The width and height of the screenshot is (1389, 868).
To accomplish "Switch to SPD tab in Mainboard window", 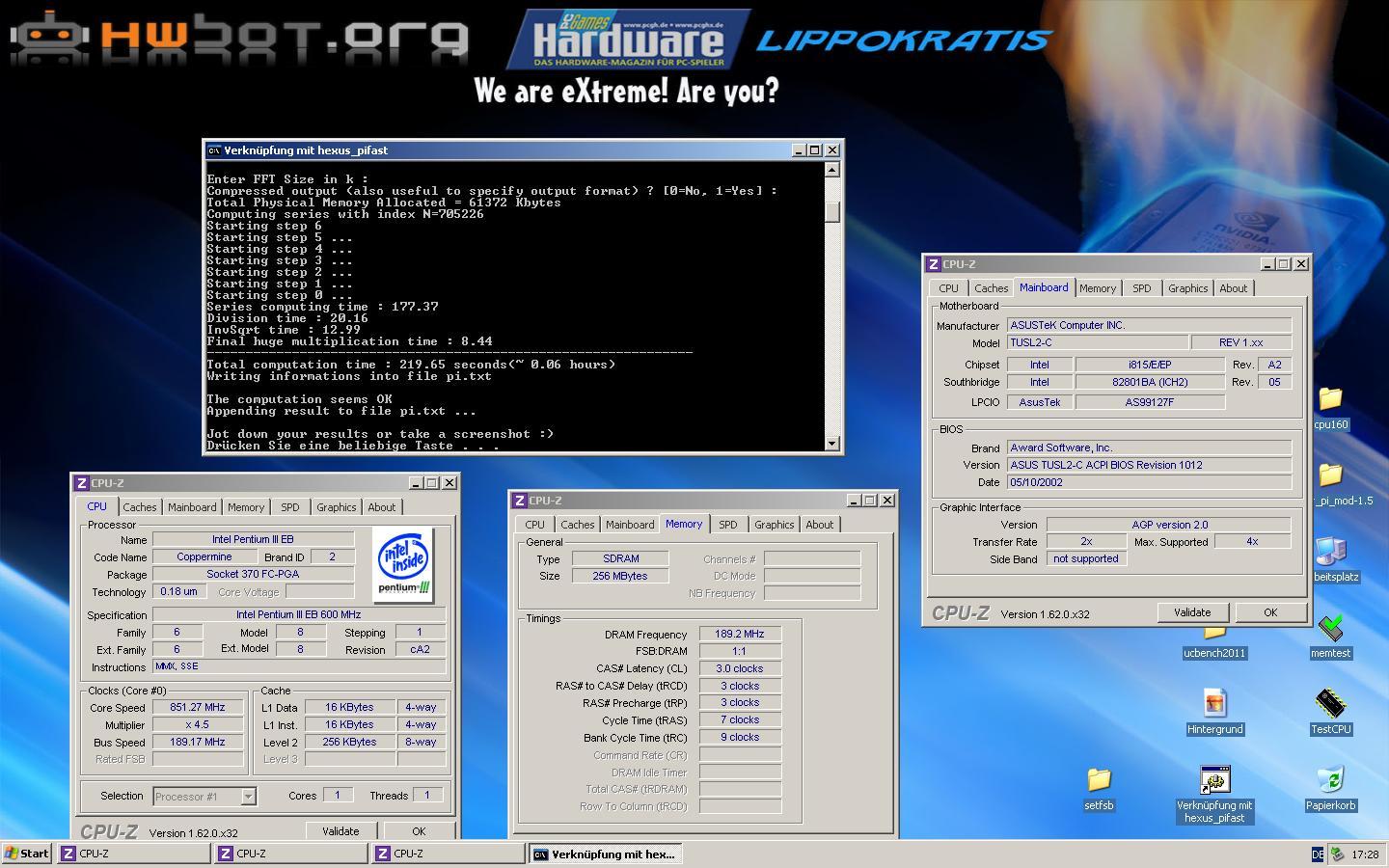I will pos(1142,288).
